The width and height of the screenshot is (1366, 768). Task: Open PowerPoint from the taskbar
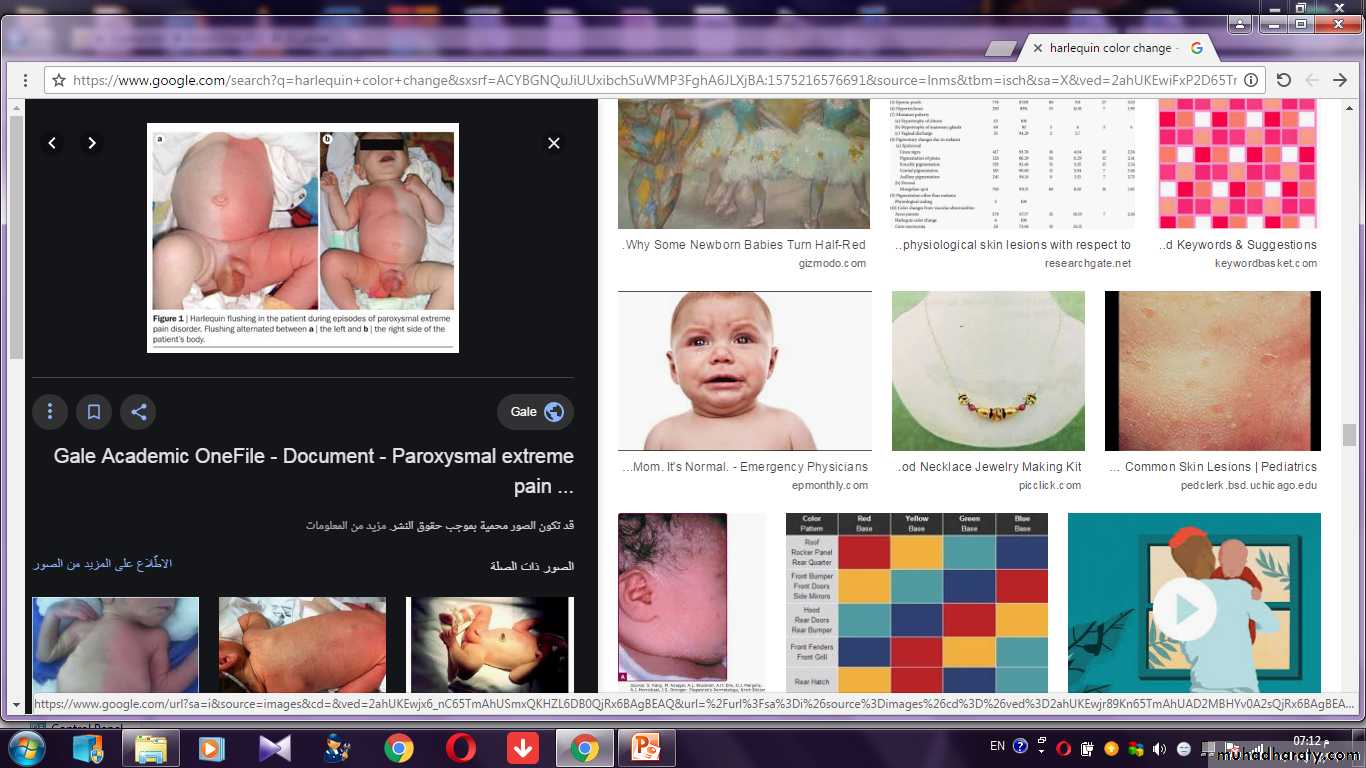[x=646, y=747]
